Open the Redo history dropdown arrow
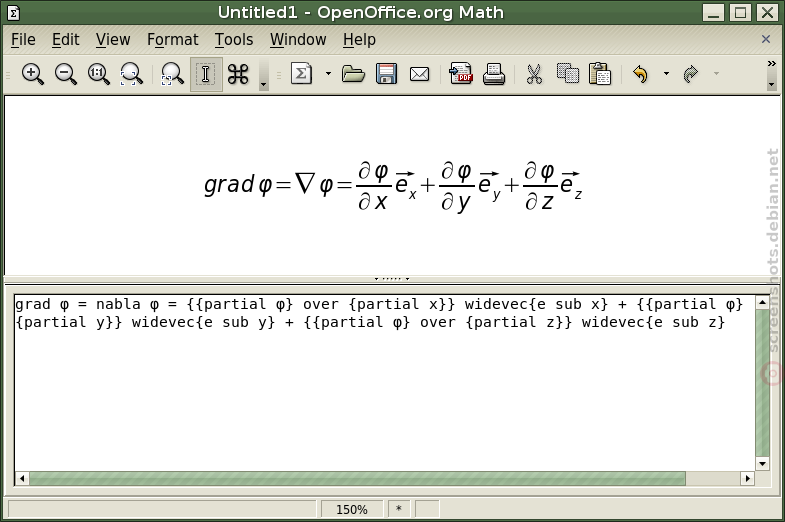Viewport: 785px width, 522px height. 716,74
